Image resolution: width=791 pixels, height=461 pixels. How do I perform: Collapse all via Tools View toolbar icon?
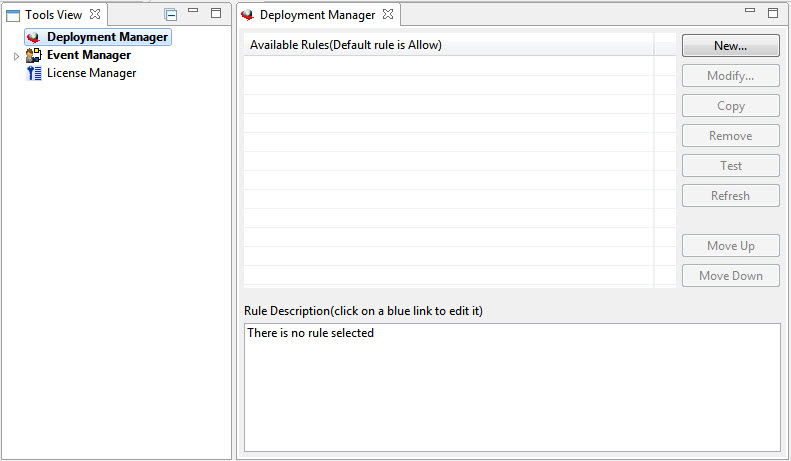point(171,15)
